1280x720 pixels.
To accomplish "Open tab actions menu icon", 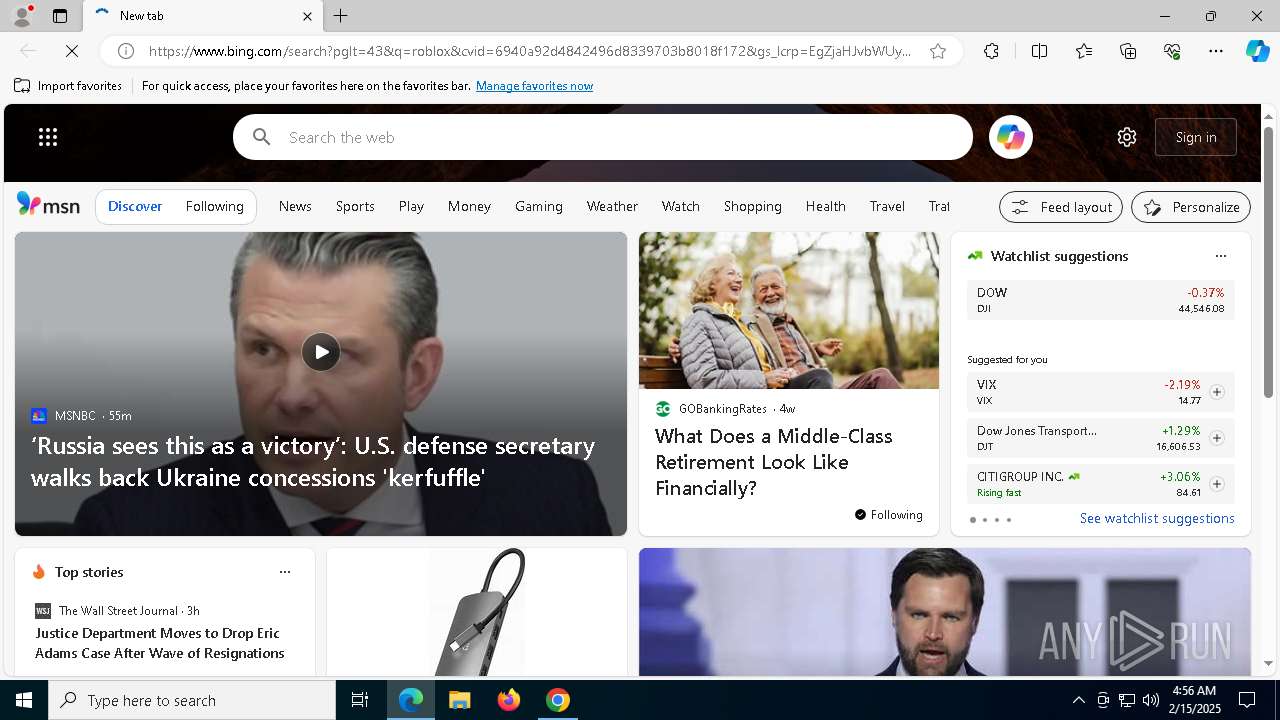I will tap(60, 16).
